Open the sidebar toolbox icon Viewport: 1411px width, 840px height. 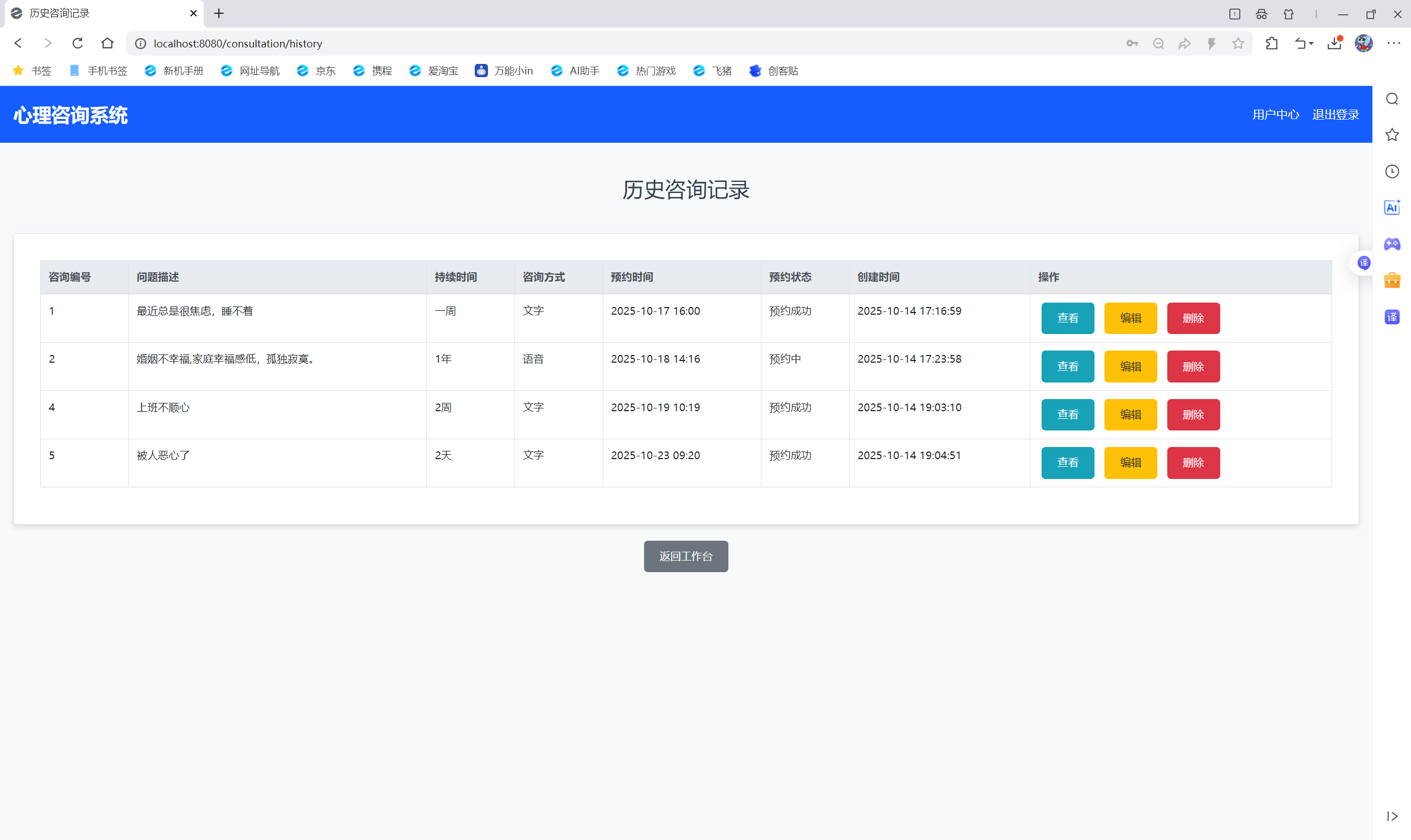pos(1392,280)
